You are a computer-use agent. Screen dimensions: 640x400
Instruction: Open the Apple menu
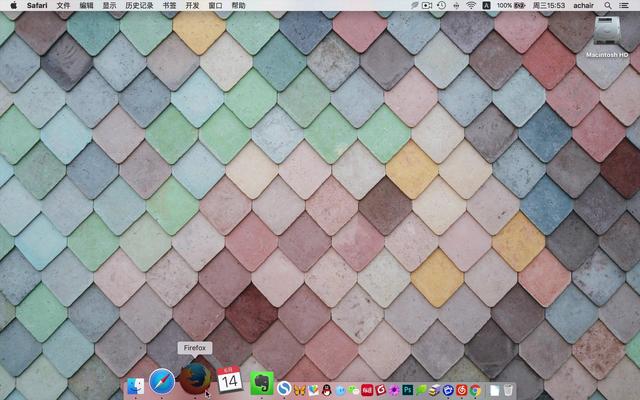(13, 5)
